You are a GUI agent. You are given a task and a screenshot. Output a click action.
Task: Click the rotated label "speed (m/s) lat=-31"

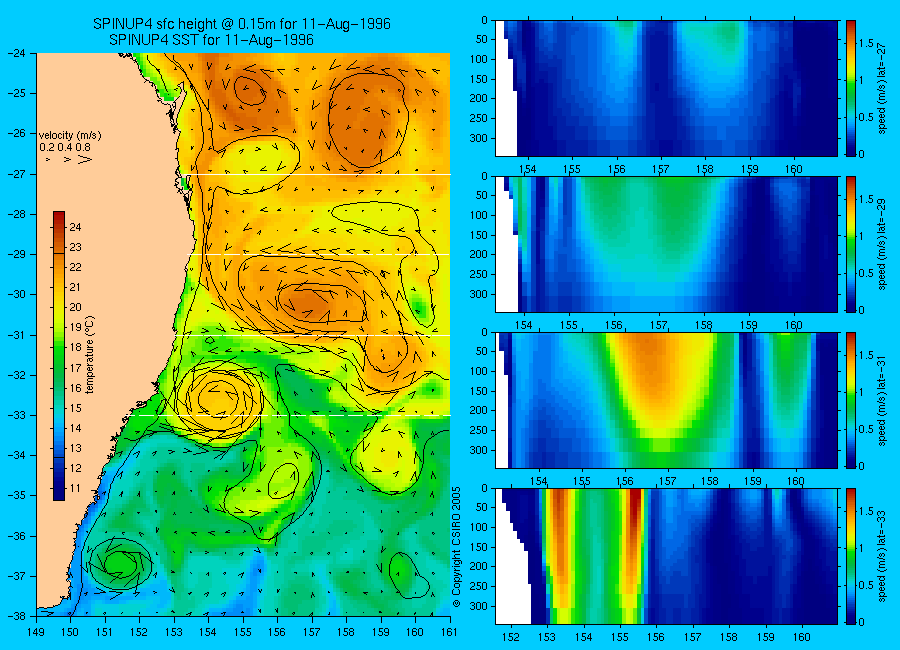click(x=882, y=401)
